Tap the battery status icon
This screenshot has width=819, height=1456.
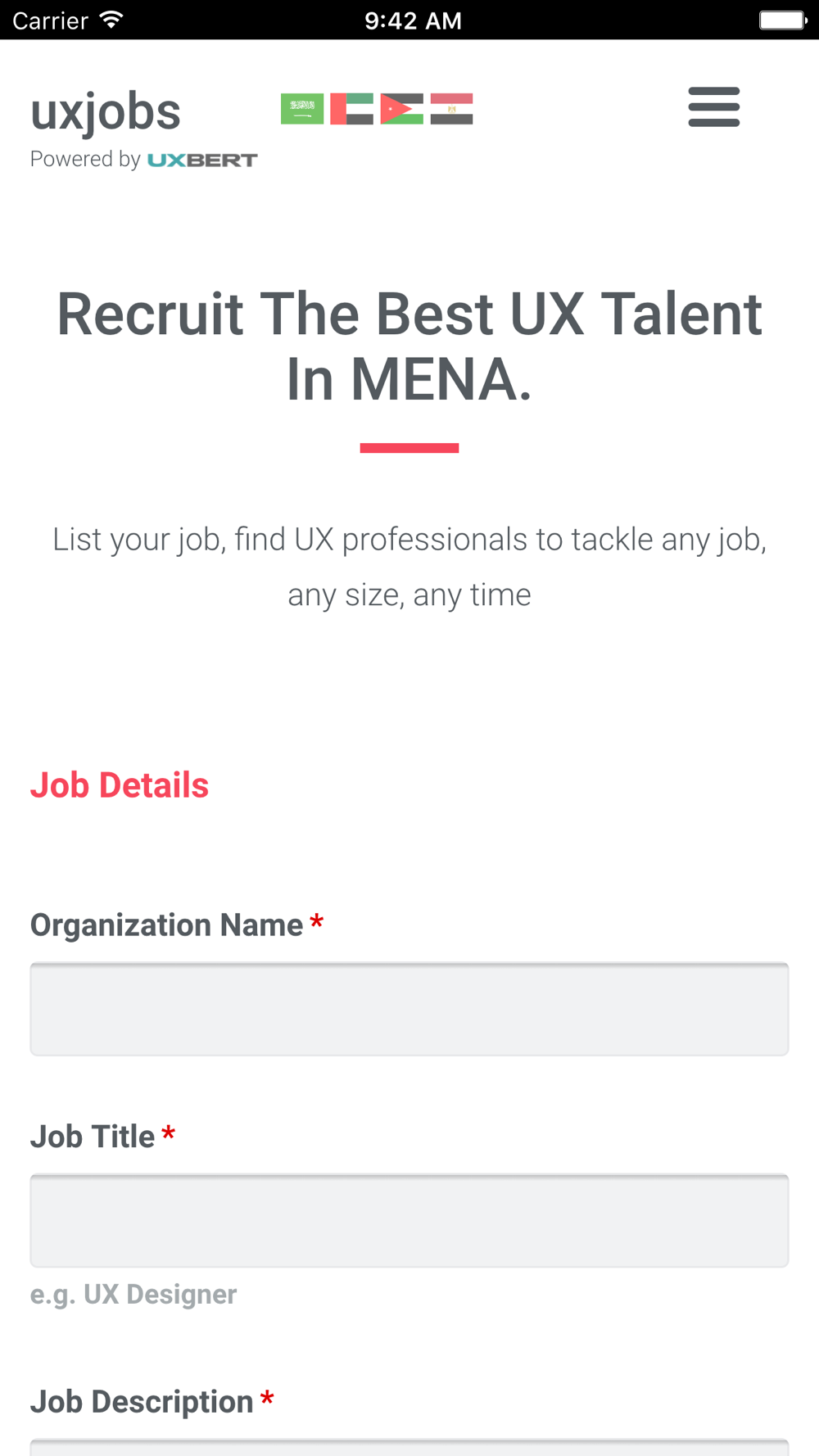point(783,20)
